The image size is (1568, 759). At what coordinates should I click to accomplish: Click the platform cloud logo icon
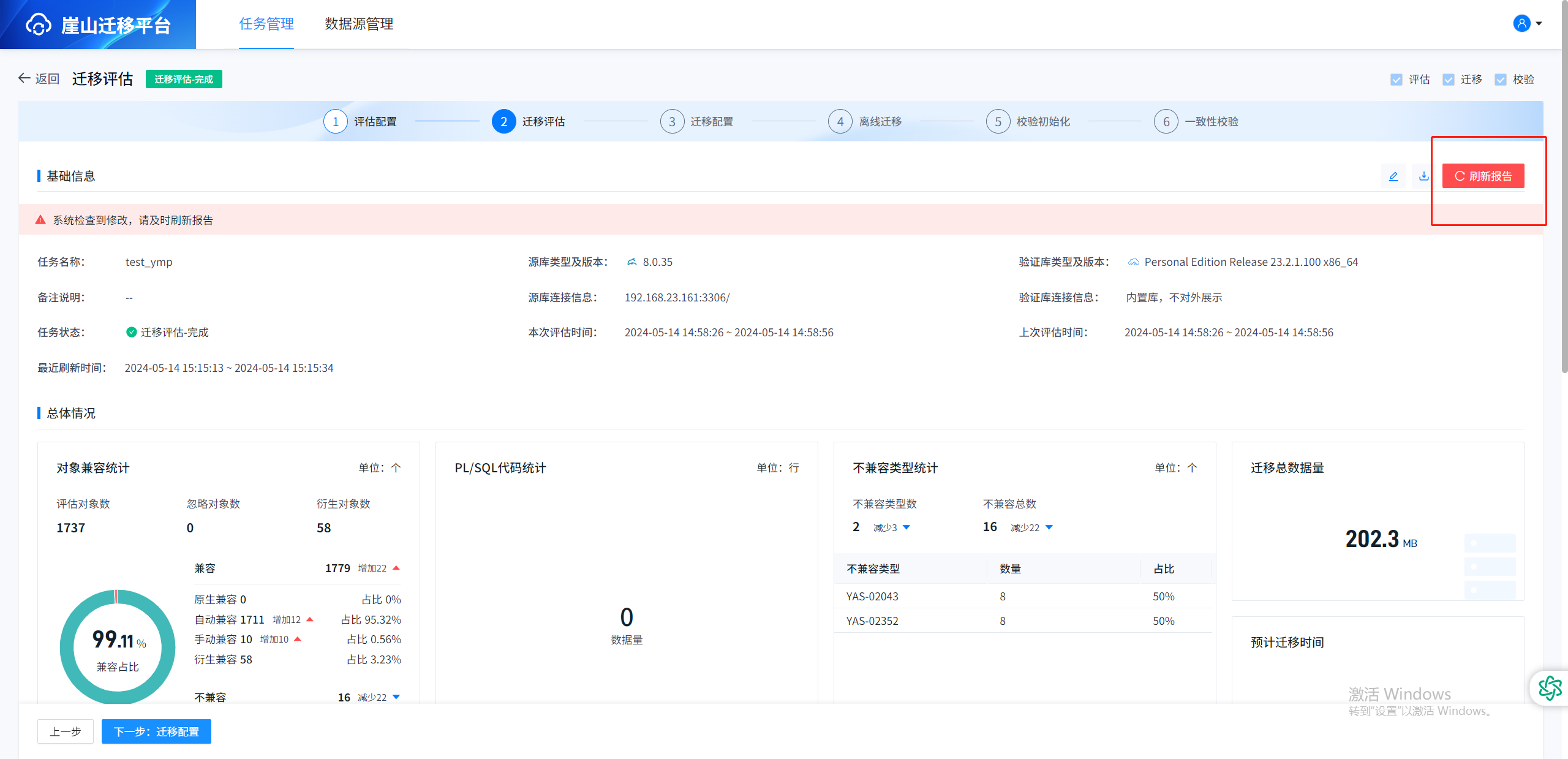click(38, 25)
